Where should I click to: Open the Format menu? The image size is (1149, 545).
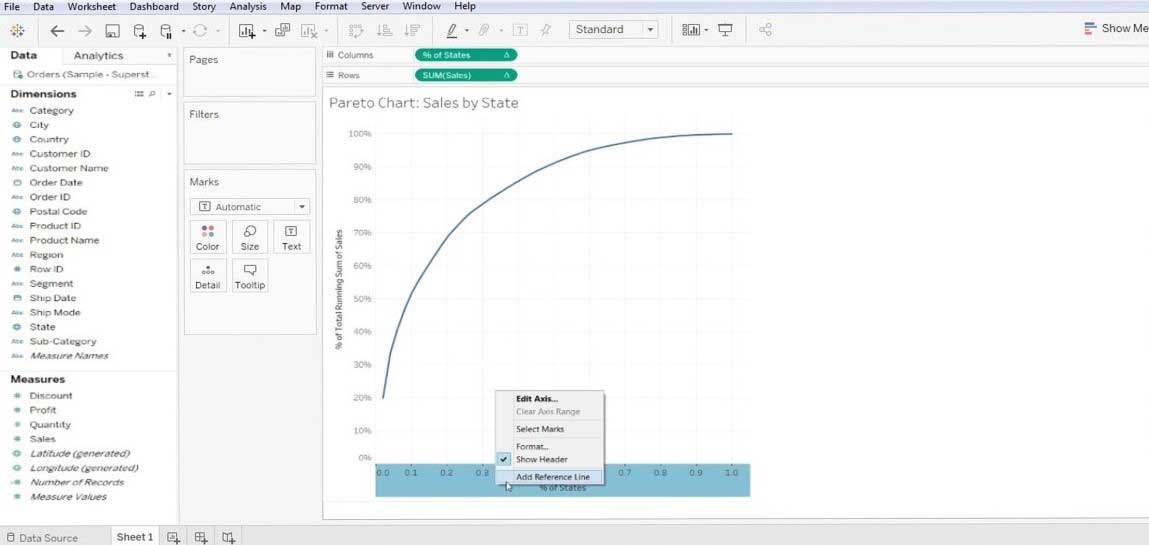point(331,6)
